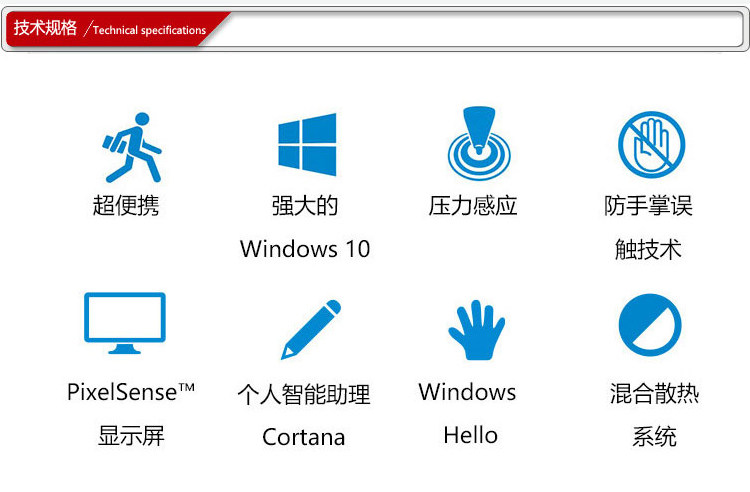
Task: Click the 'Hello' text
Action: [x=471, y=435]
